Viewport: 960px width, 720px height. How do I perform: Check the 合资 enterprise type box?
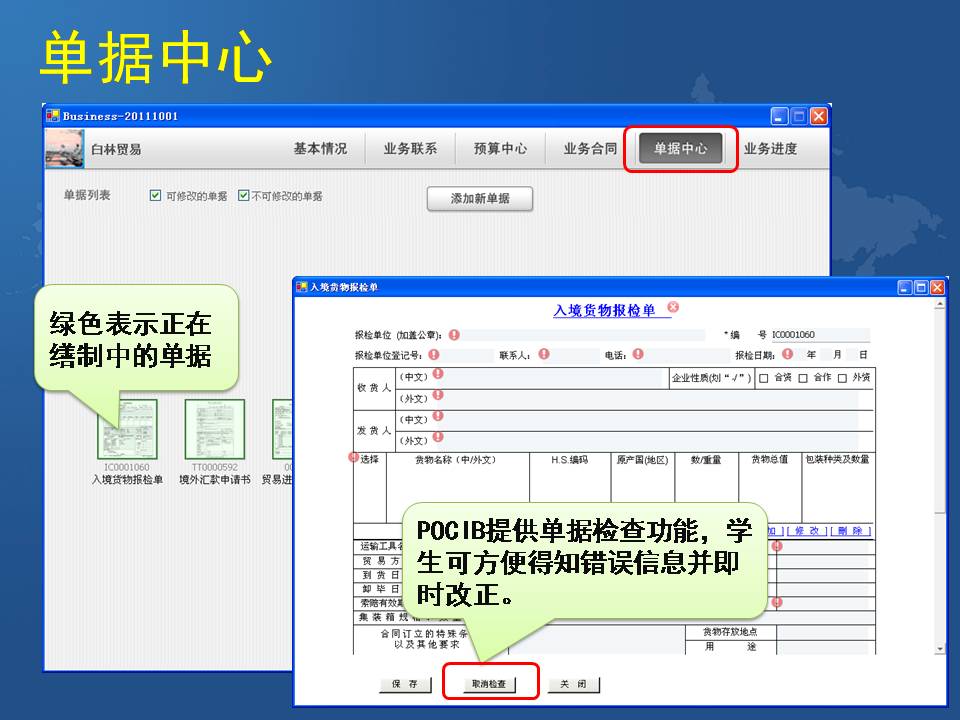763,378
